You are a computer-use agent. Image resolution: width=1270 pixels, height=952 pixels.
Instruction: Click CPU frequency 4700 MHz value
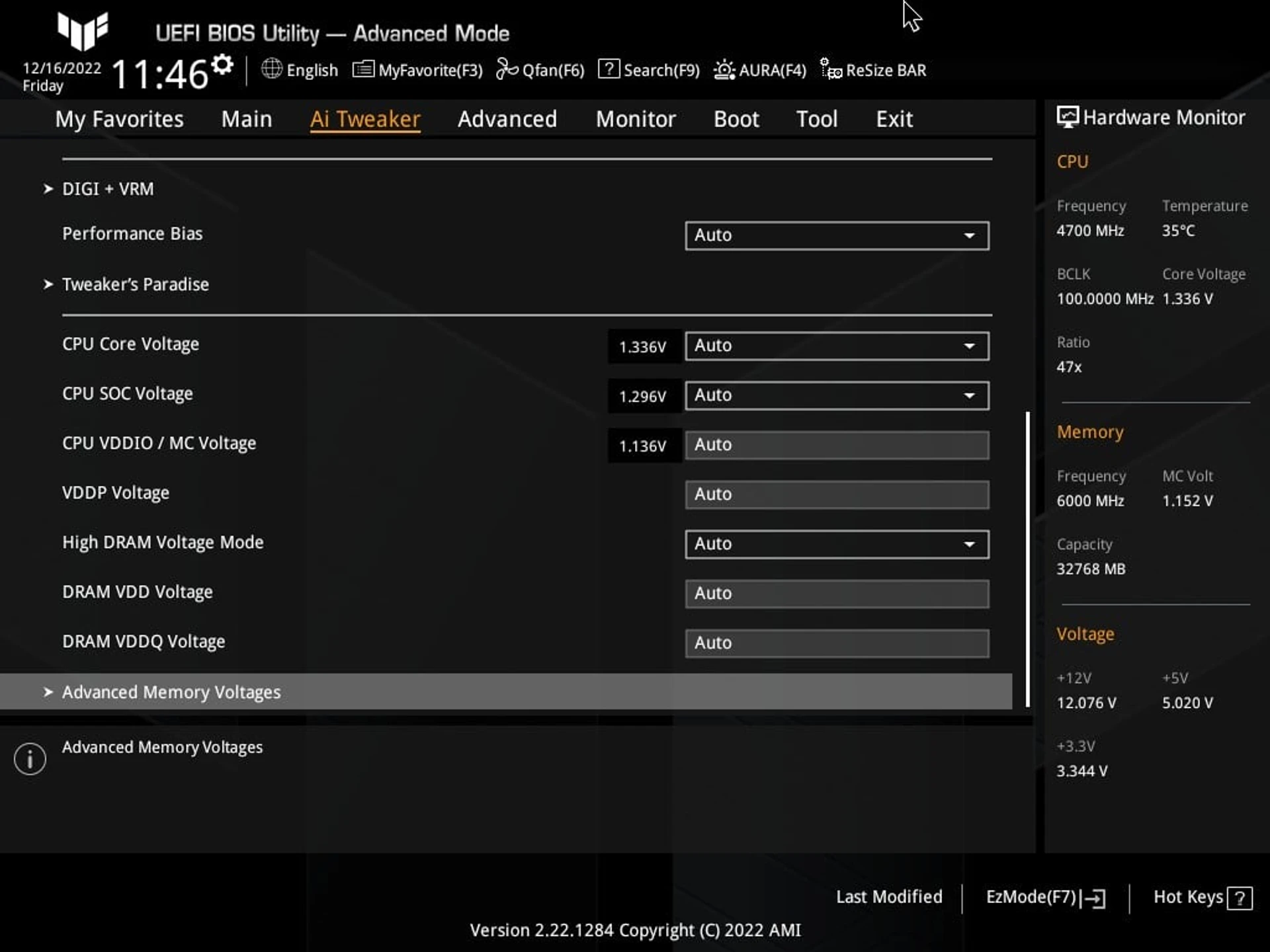[1090, 231]
